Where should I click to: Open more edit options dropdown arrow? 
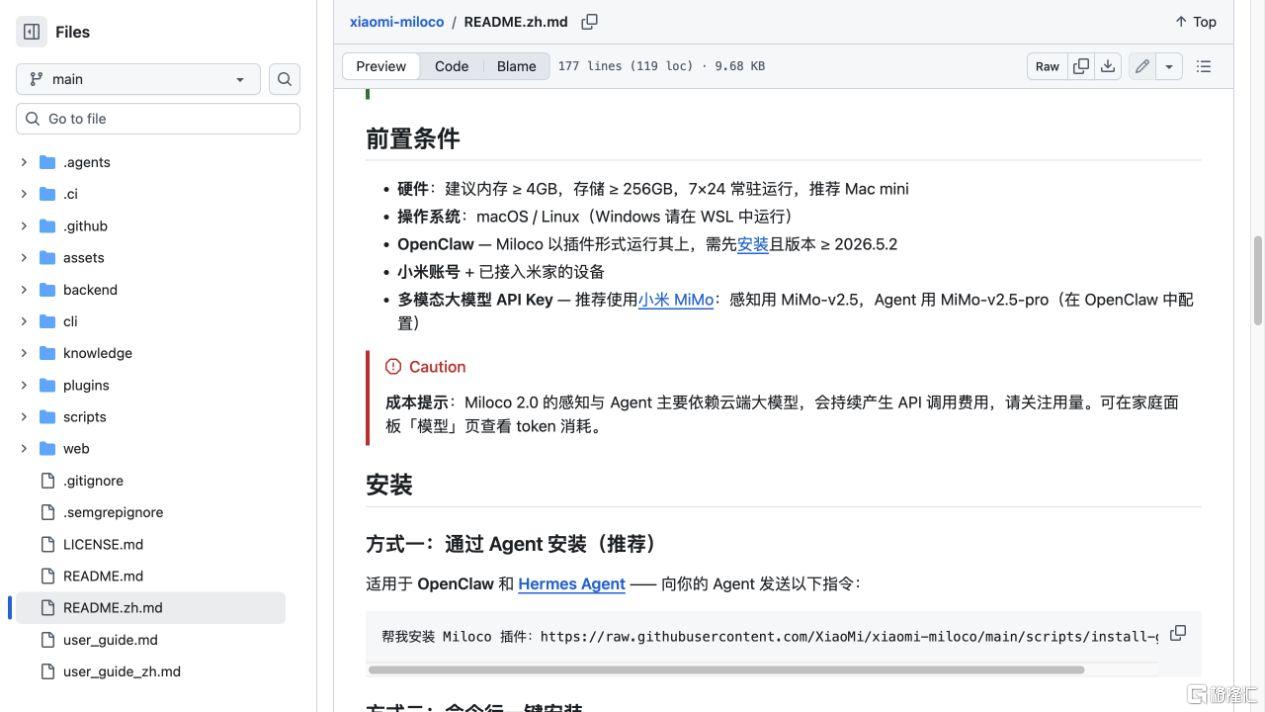tap(1169, 66)
